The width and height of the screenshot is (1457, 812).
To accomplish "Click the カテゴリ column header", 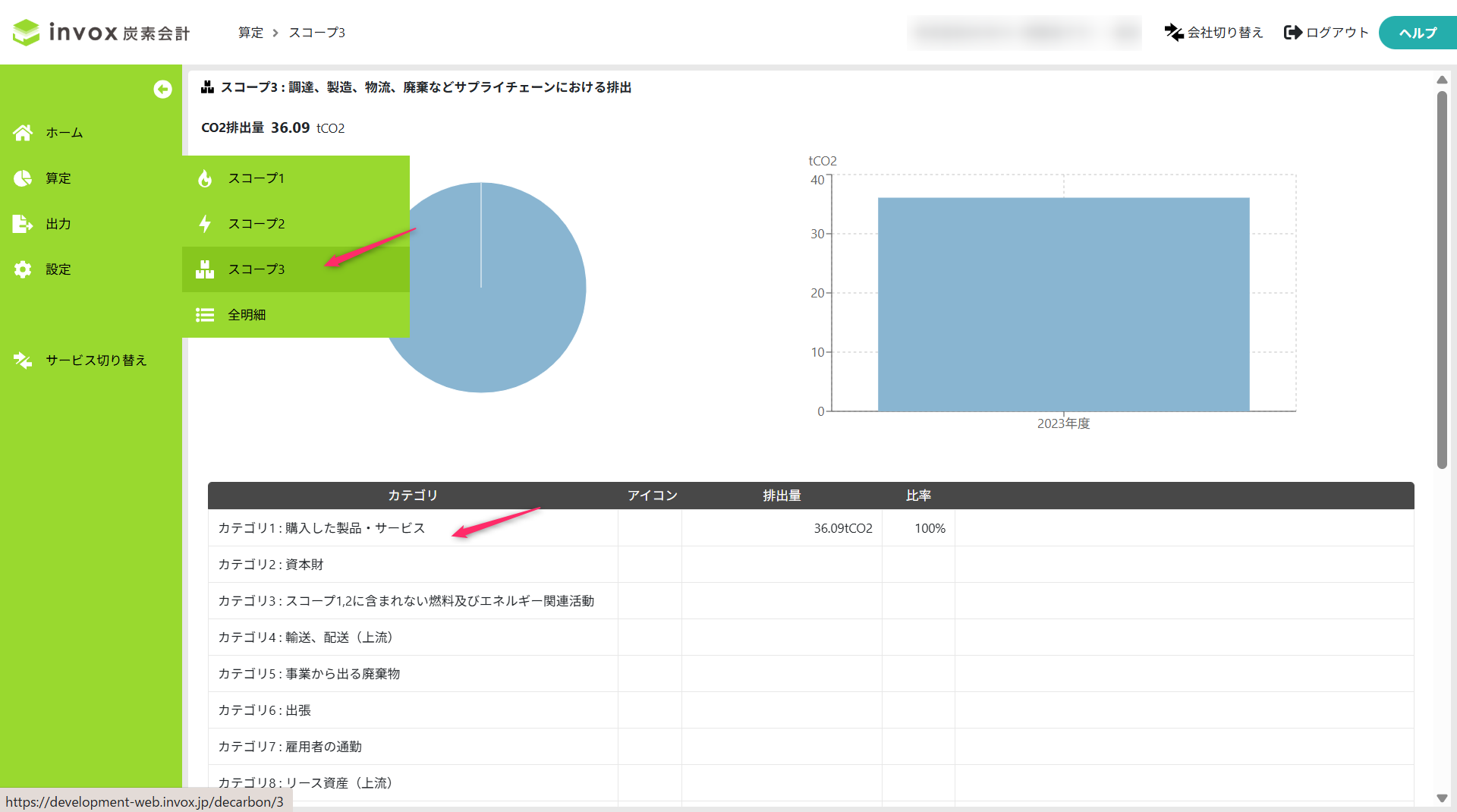I will [x=413, y=496].
